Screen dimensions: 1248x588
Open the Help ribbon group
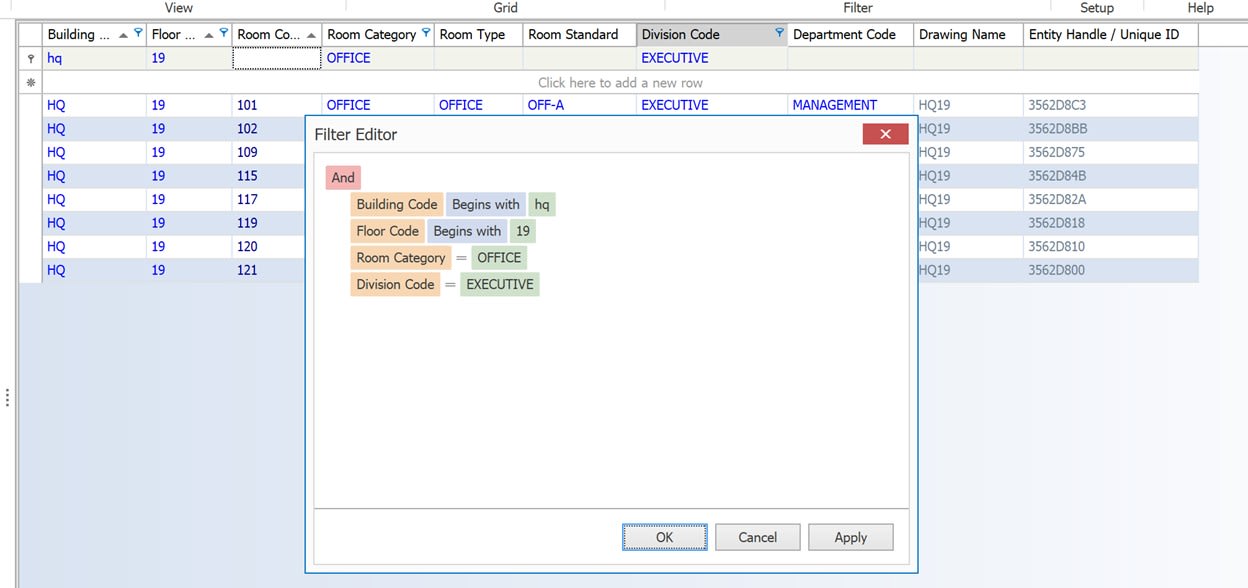(1200, 8)
